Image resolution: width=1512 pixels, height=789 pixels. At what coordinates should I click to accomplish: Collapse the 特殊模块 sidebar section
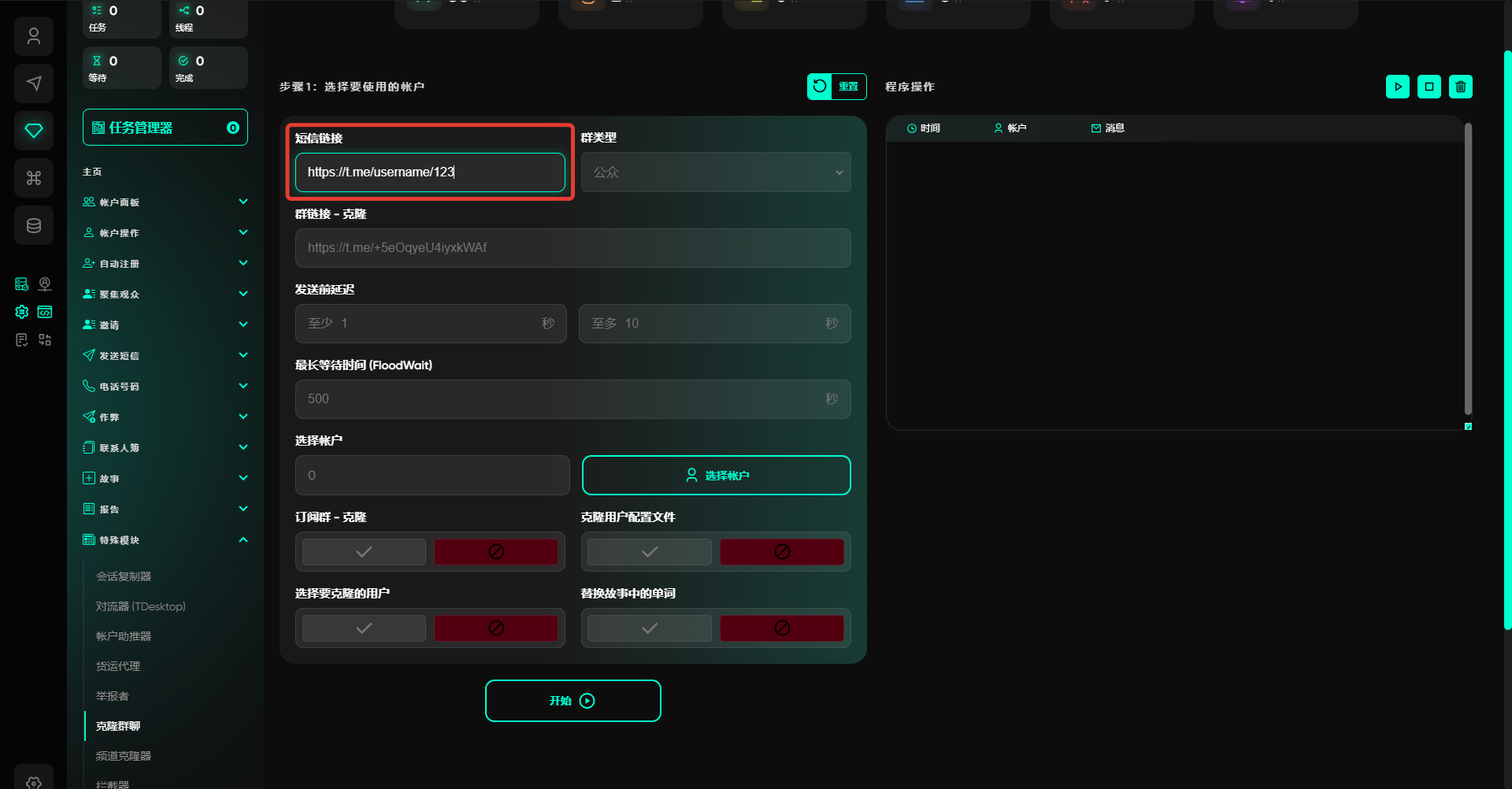coord(165,540)
